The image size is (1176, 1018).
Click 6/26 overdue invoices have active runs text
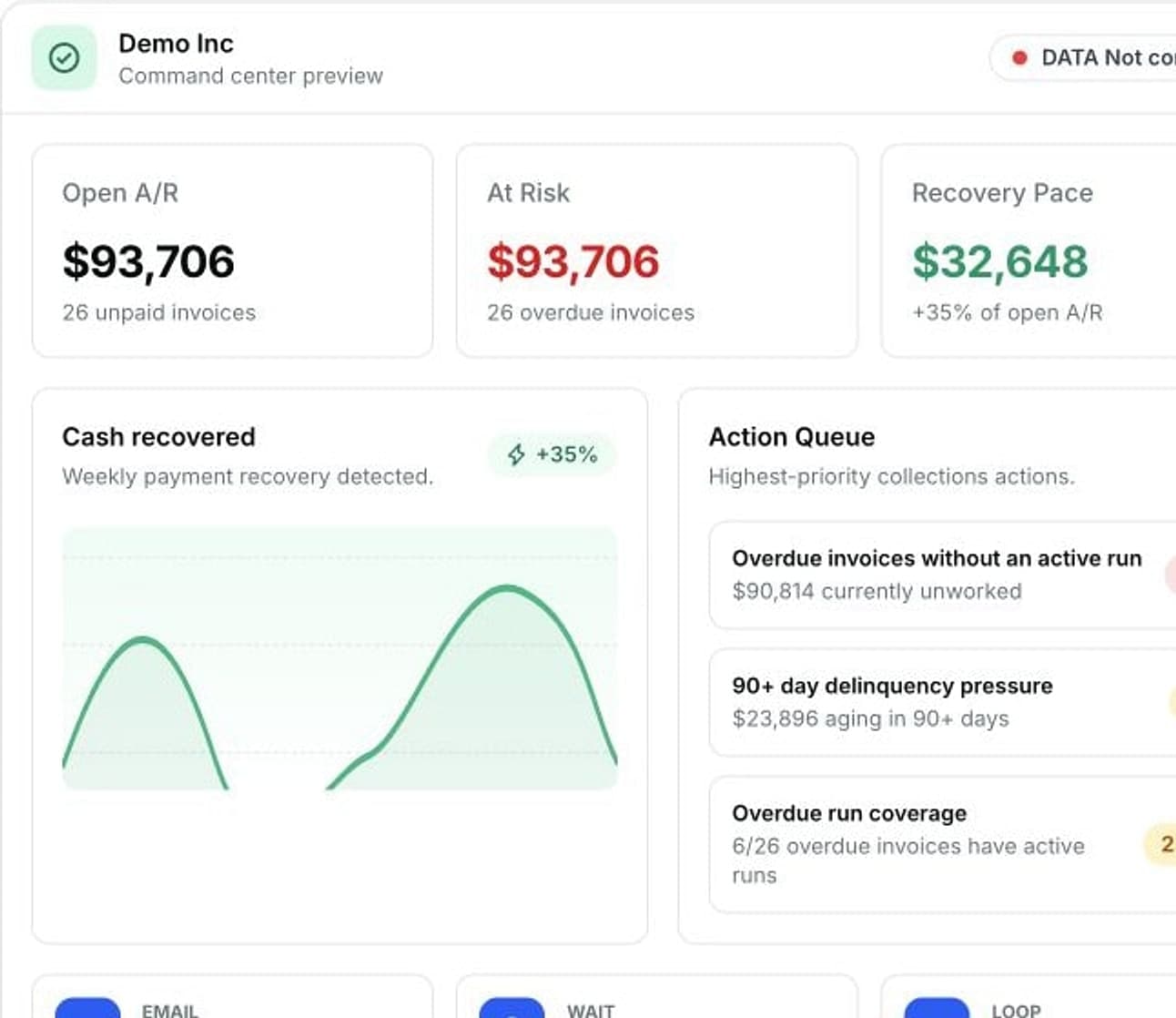tap(908, 860)
